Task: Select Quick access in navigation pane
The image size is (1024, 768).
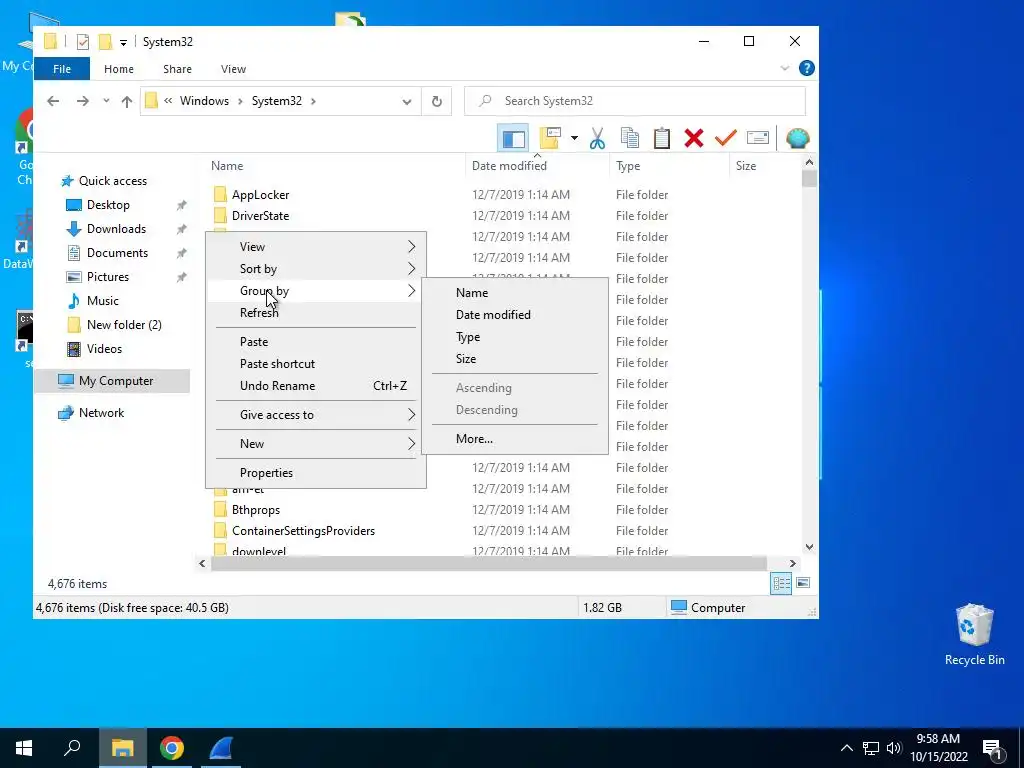Action: point(112,181)
